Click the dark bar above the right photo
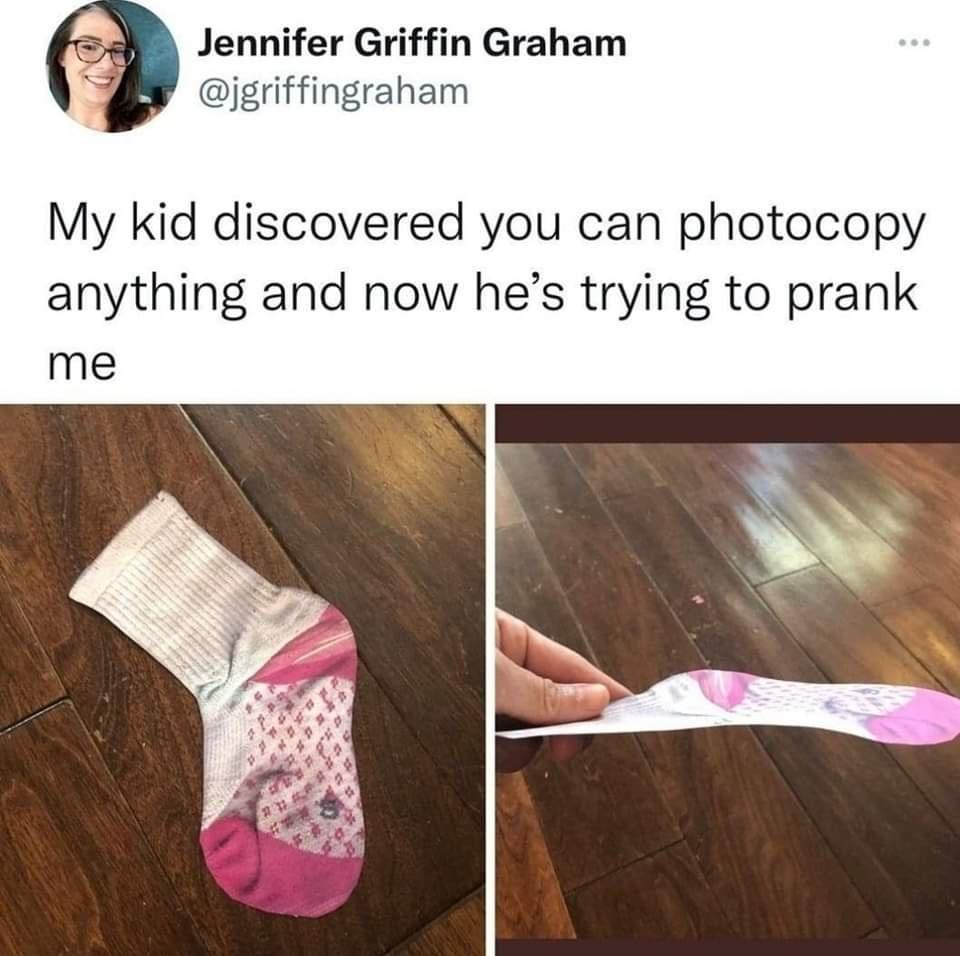This screenshot has height=956, width=960. point(727,423)
